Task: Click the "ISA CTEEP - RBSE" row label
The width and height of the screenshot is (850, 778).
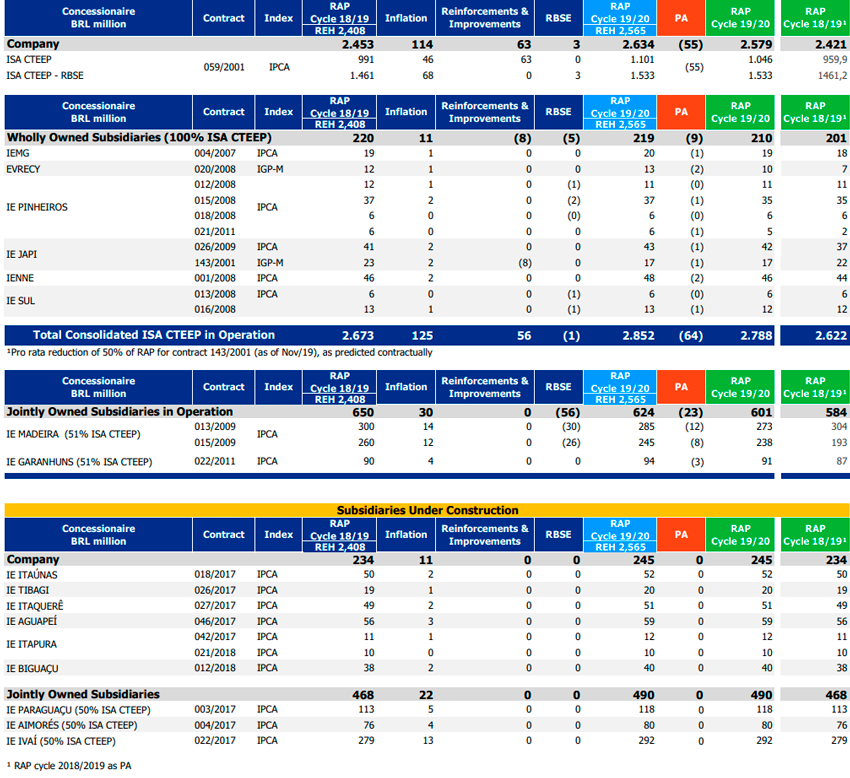Action: point(45,75)
